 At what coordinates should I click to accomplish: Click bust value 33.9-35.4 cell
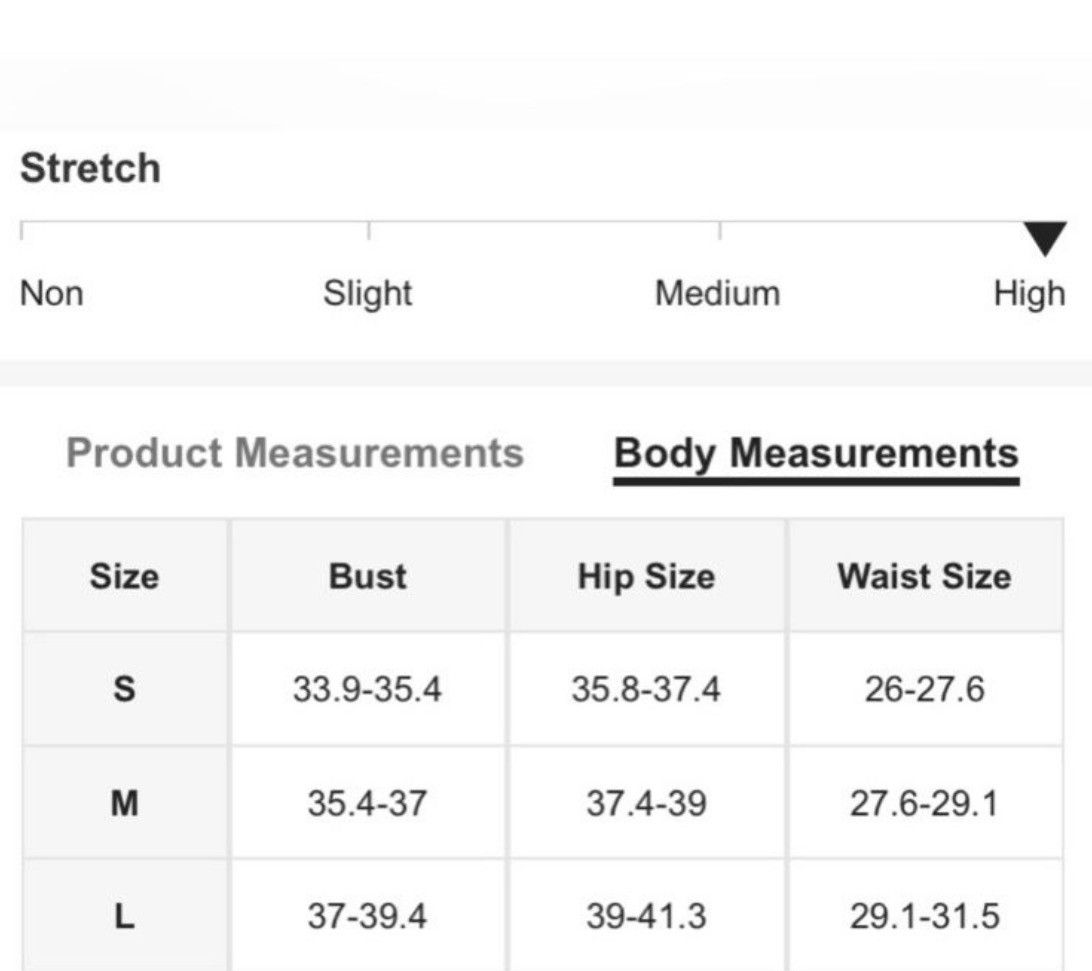click(368, 689)
